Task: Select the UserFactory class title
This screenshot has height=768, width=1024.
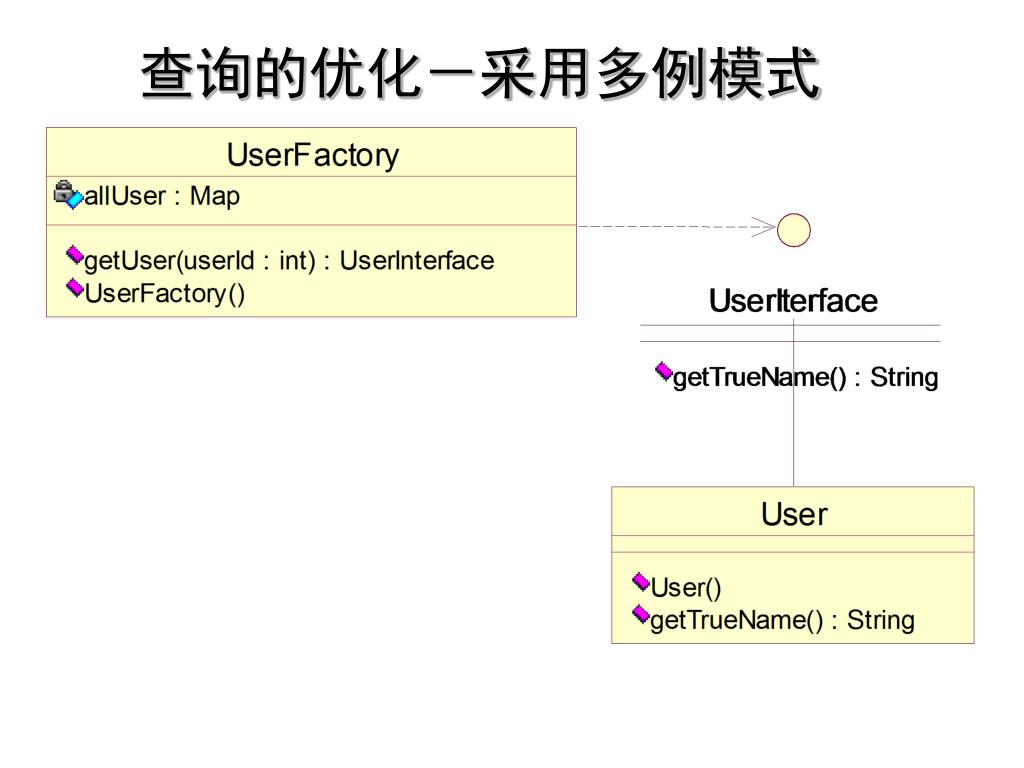Action: click(313, 155)
